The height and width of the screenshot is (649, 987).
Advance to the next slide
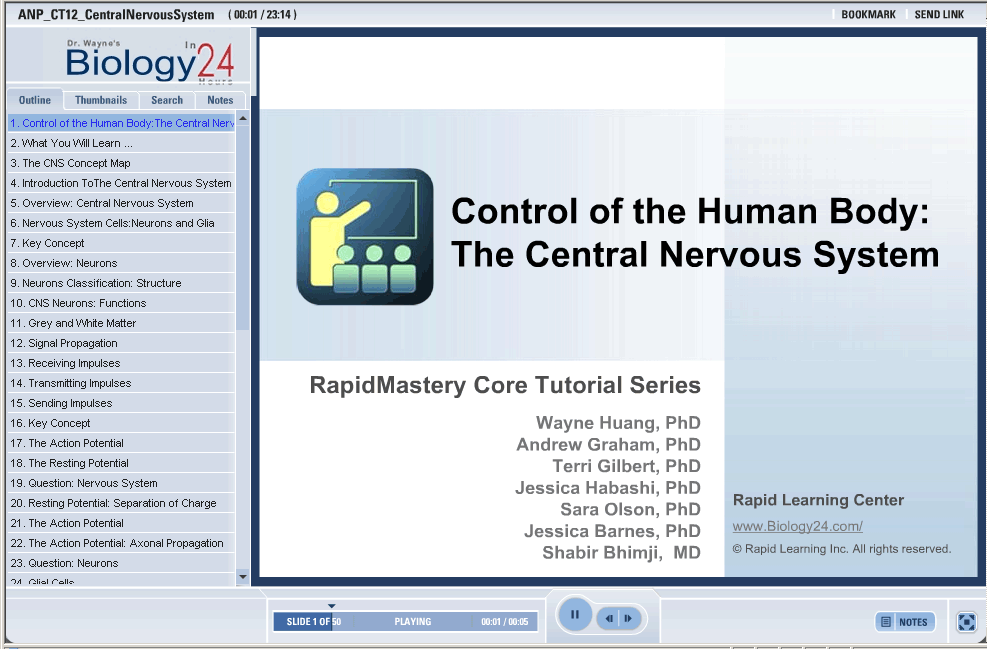click(628, 619)
